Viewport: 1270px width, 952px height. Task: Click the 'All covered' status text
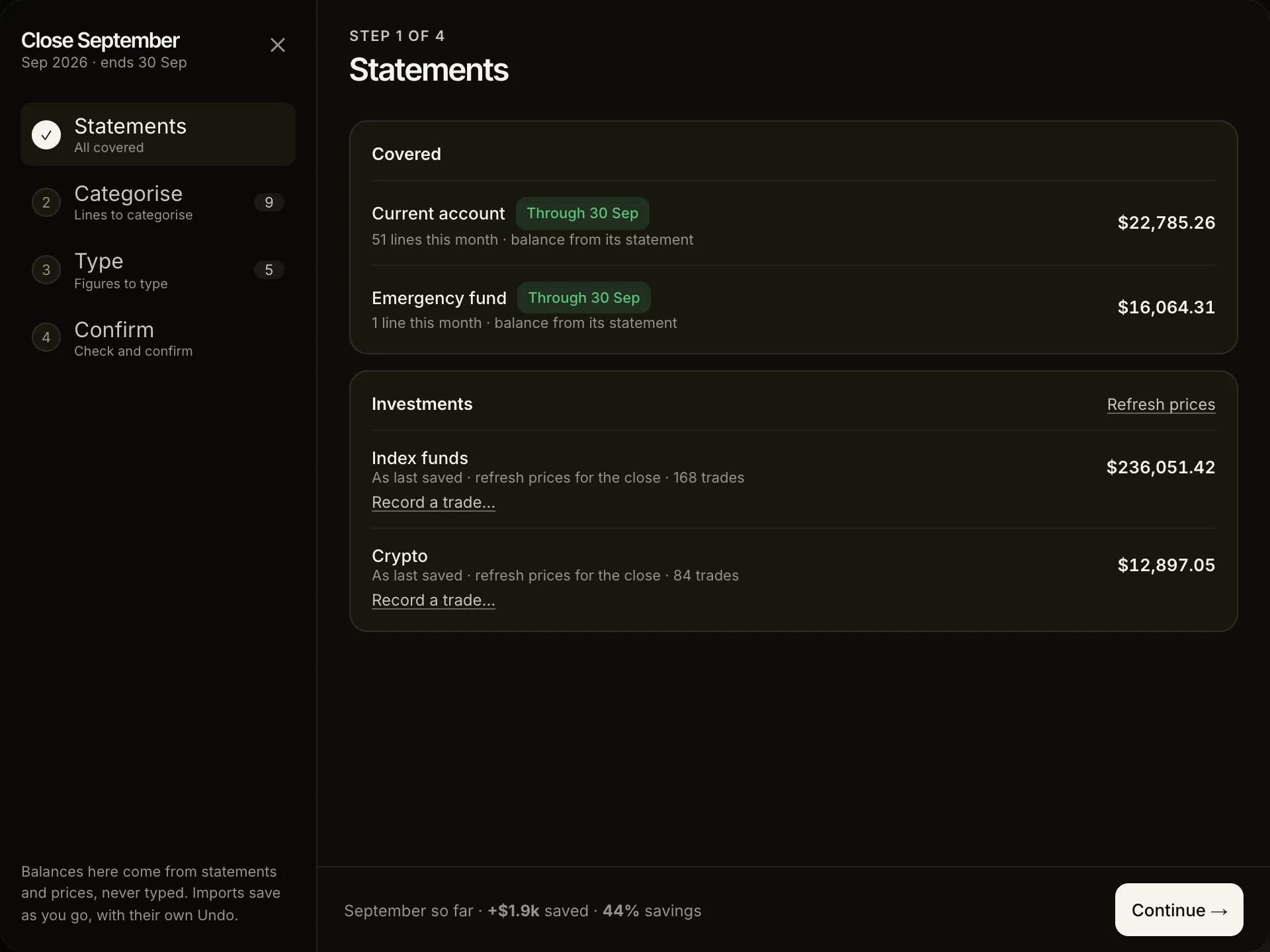(109, 148)
